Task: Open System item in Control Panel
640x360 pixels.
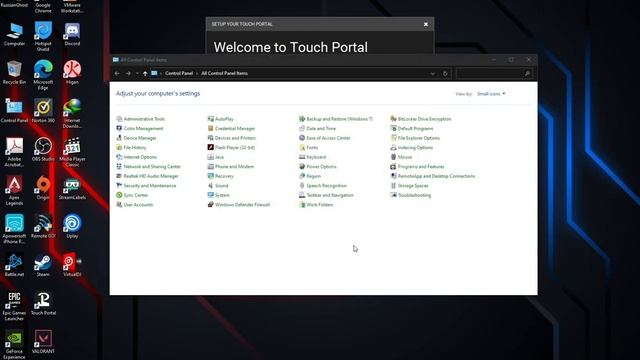Action: click(x=219, y=195)
